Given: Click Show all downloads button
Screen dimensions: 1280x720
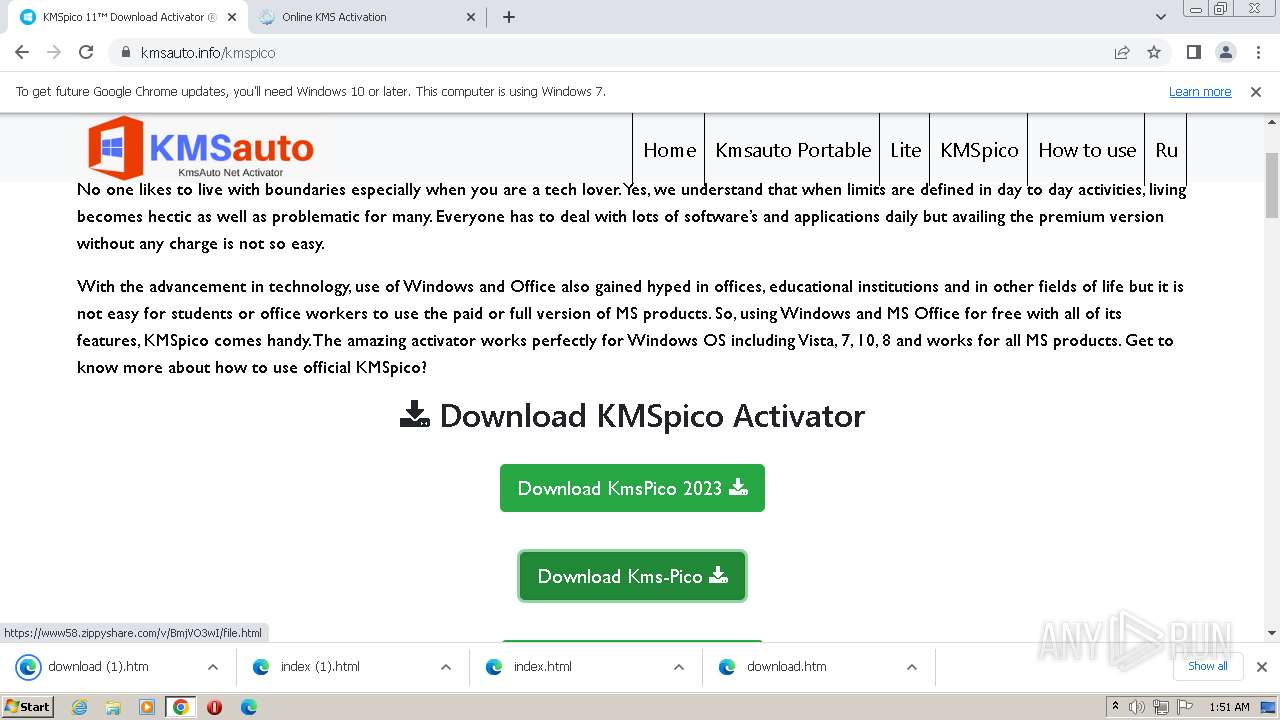Looking at the screenshot, I should 1207,666.
